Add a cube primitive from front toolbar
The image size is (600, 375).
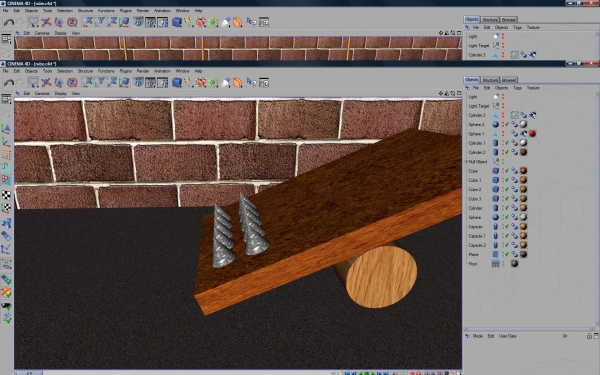(x=177, y=82)
